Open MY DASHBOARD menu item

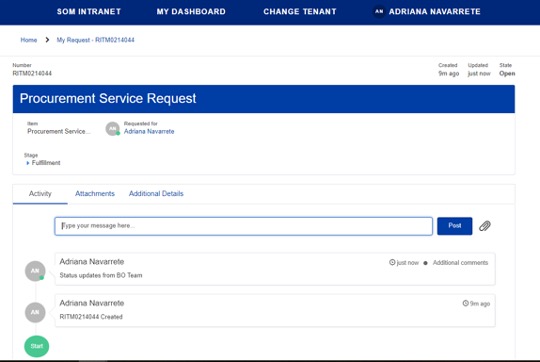191,12
